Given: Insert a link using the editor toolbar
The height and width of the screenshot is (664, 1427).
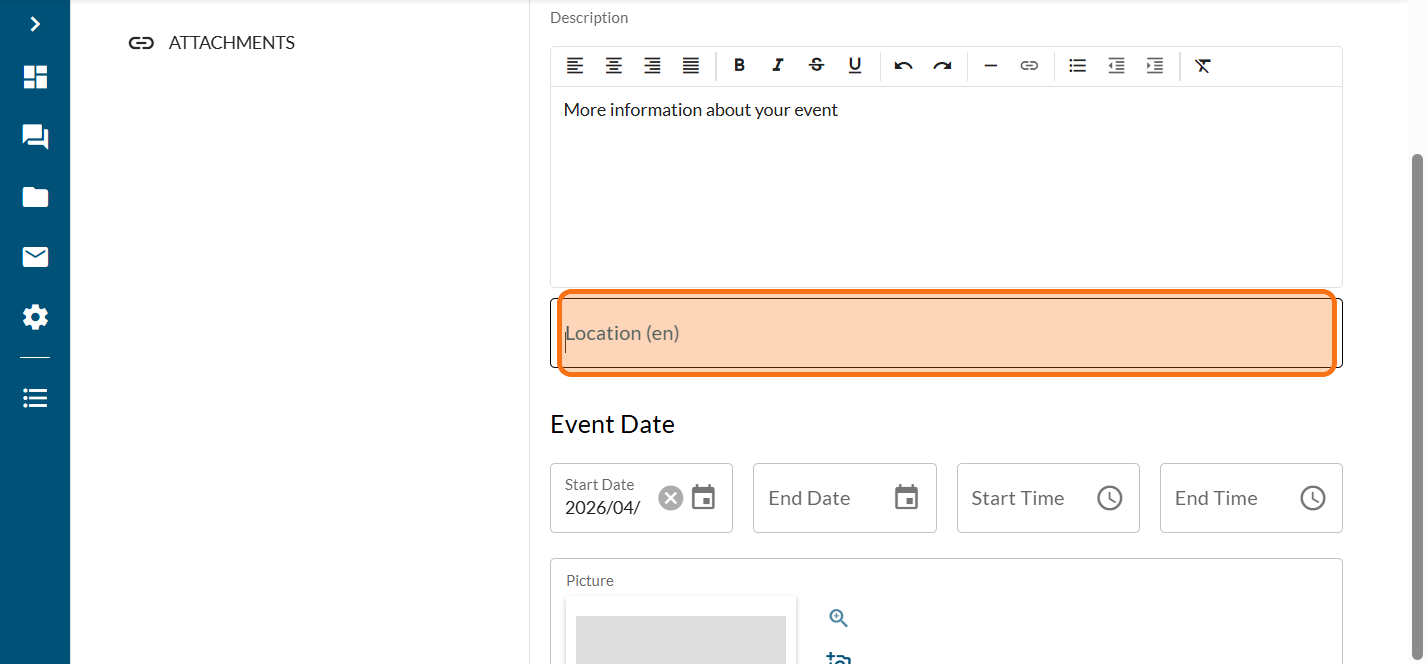Looking at the screenshot, I should [1029, 66].
